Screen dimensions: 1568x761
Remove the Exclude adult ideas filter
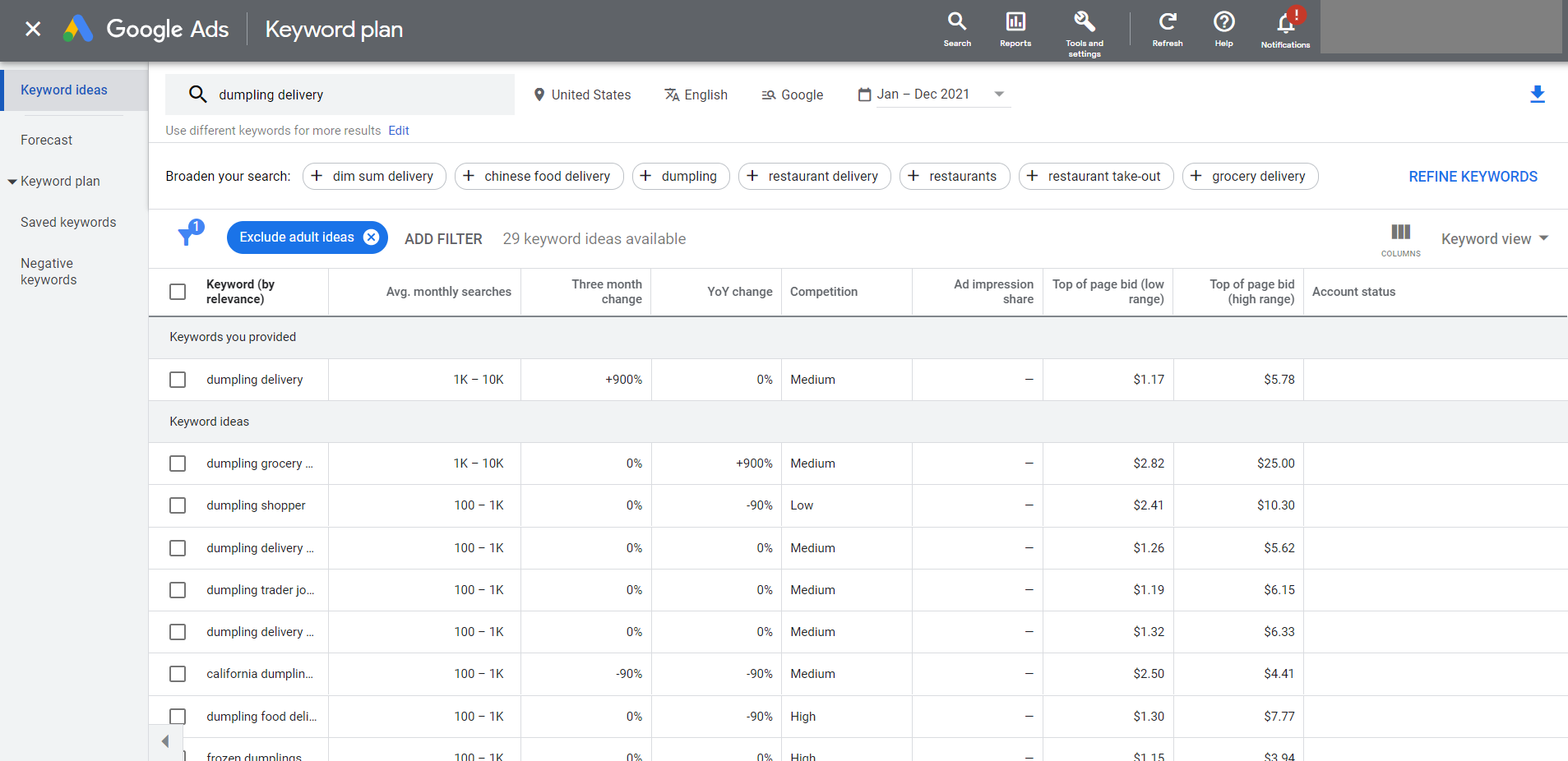(372, 238)
